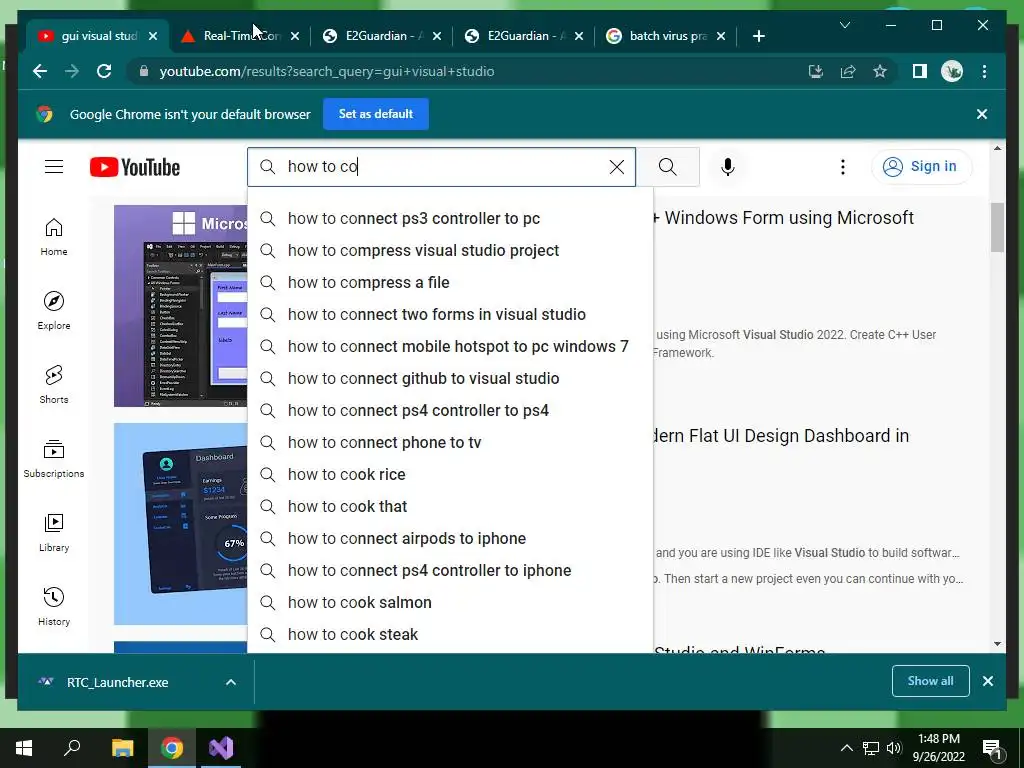Open the tab search chevron

pyautogui.click(x=844, y=25)
